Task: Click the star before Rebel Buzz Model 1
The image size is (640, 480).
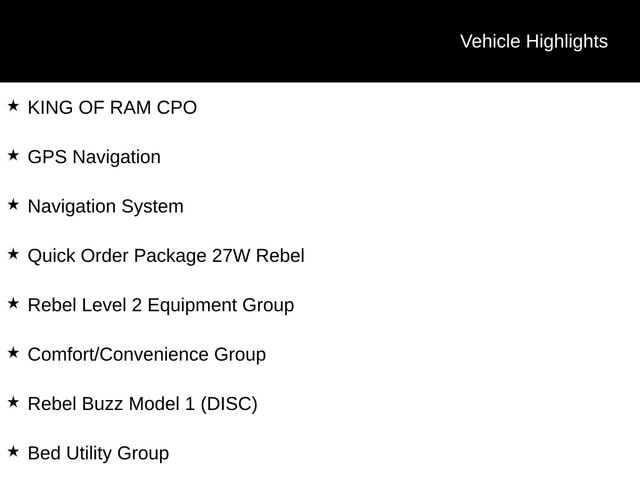Action: tap(13, 402)
